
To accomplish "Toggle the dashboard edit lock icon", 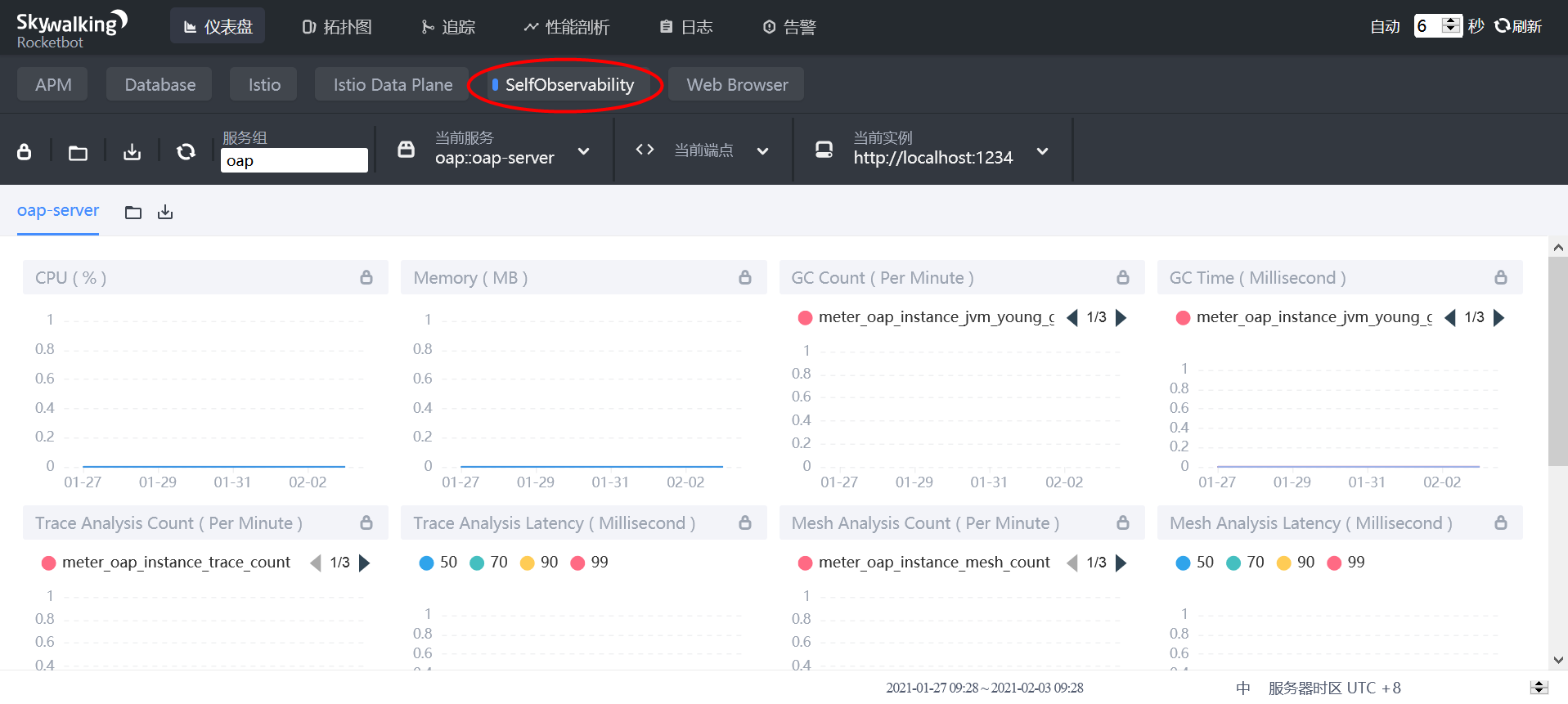I will coord(25,151).
